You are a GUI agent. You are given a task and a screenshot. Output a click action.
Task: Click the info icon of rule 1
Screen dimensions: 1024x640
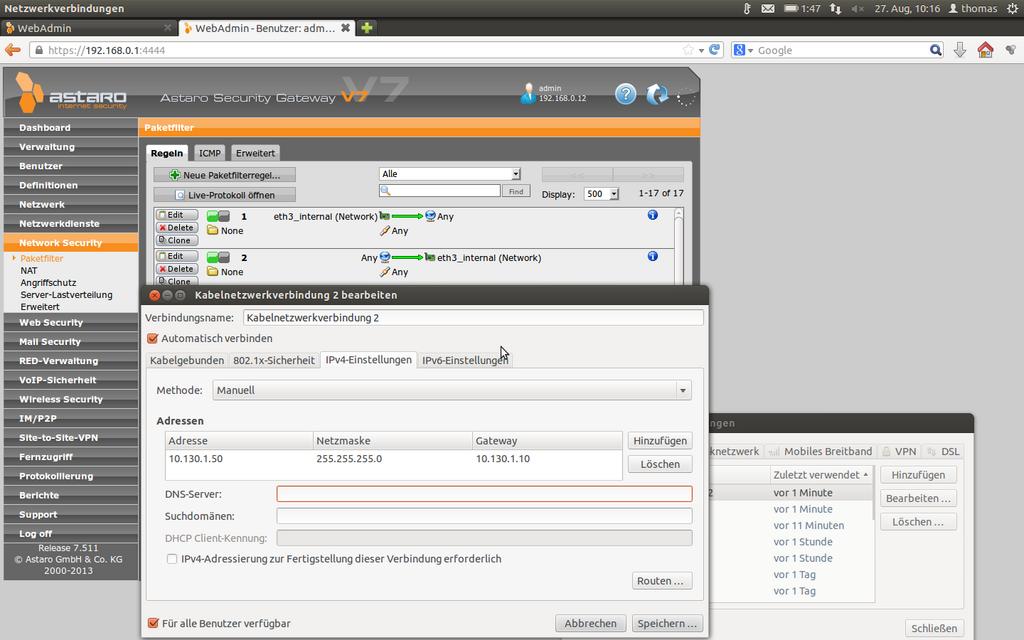(652, 215)
